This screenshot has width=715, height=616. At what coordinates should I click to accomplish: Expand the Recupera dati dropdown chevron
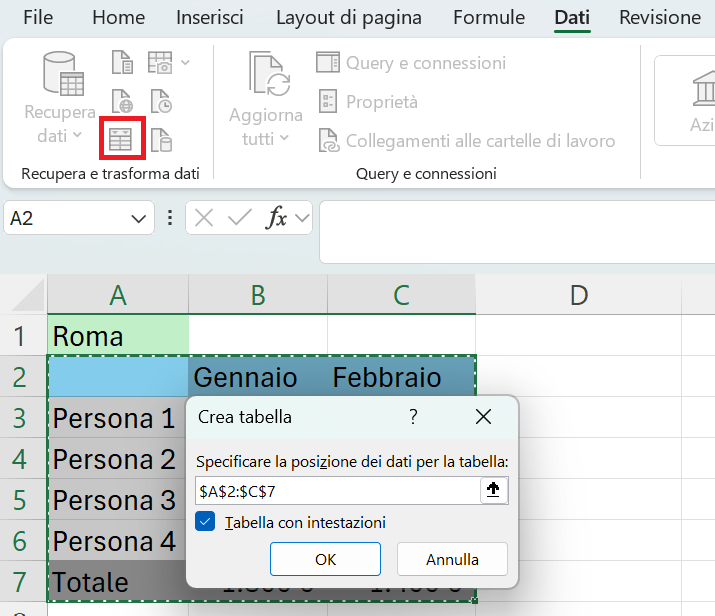click(x=77, y=135)
